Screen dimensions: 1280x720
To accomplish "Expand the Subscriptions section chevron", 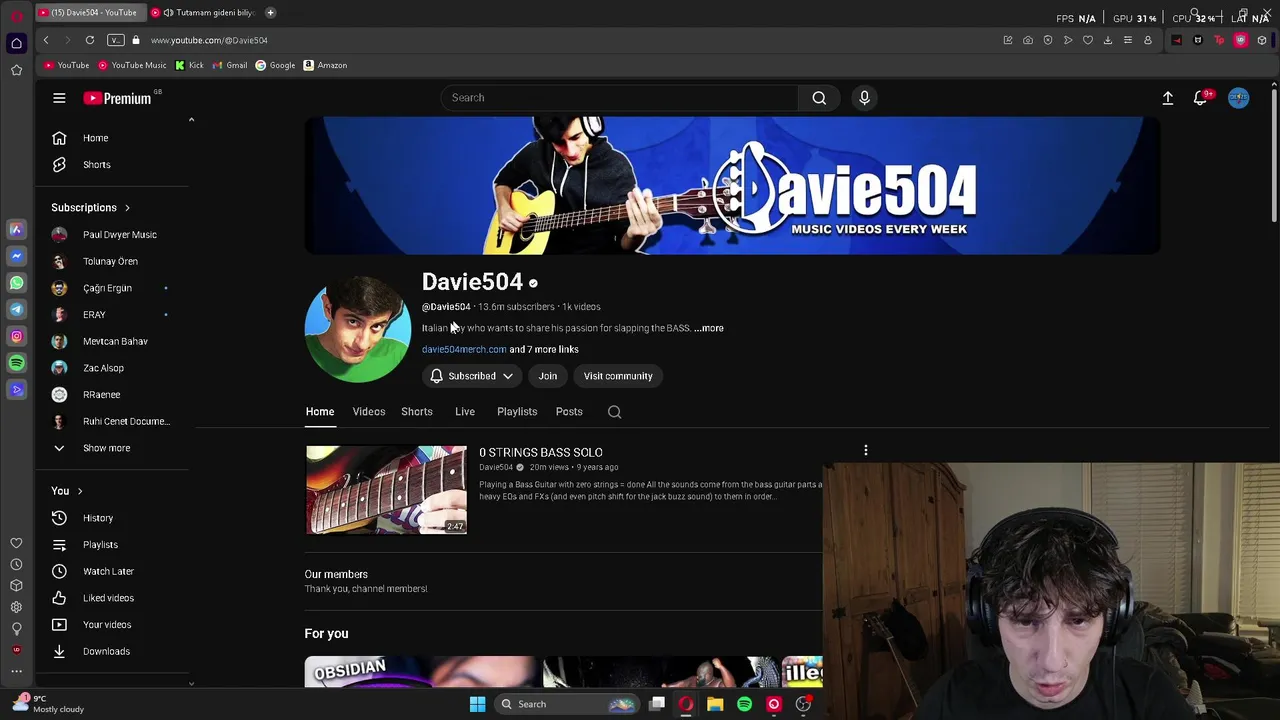I will pyautogui.click(x=127, y=208).
